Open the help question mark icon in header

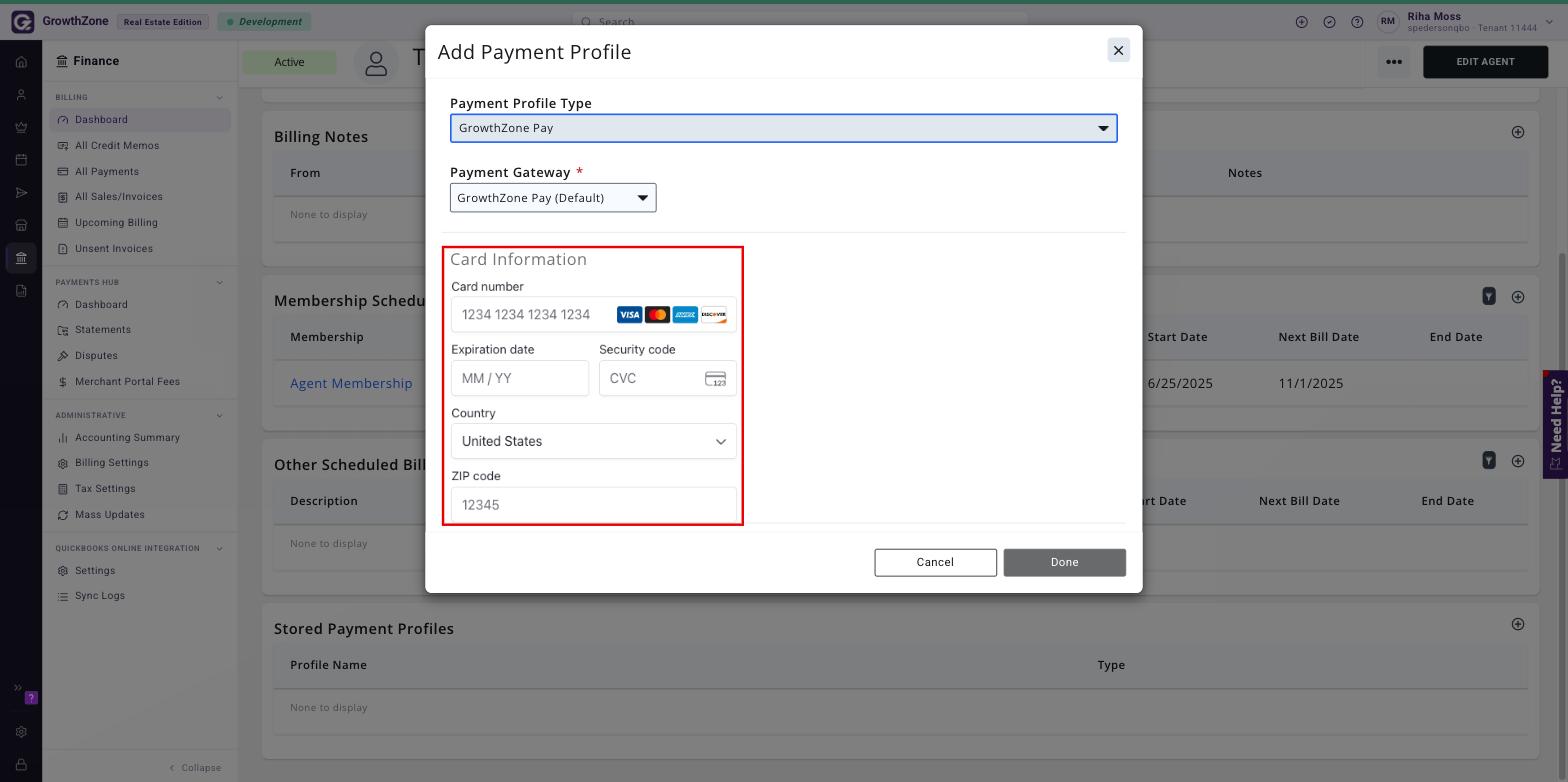1357,22
